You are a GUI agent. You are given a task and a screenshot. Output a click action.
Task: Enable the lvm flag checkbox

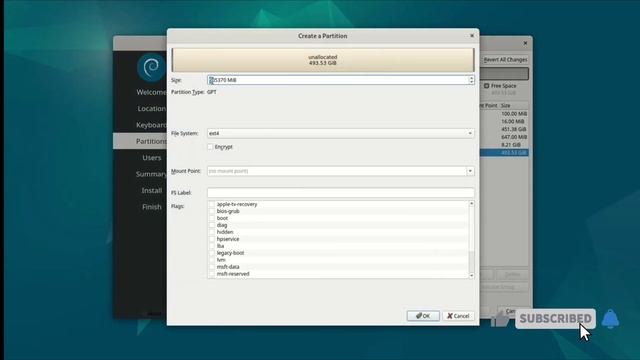point(211,260)
